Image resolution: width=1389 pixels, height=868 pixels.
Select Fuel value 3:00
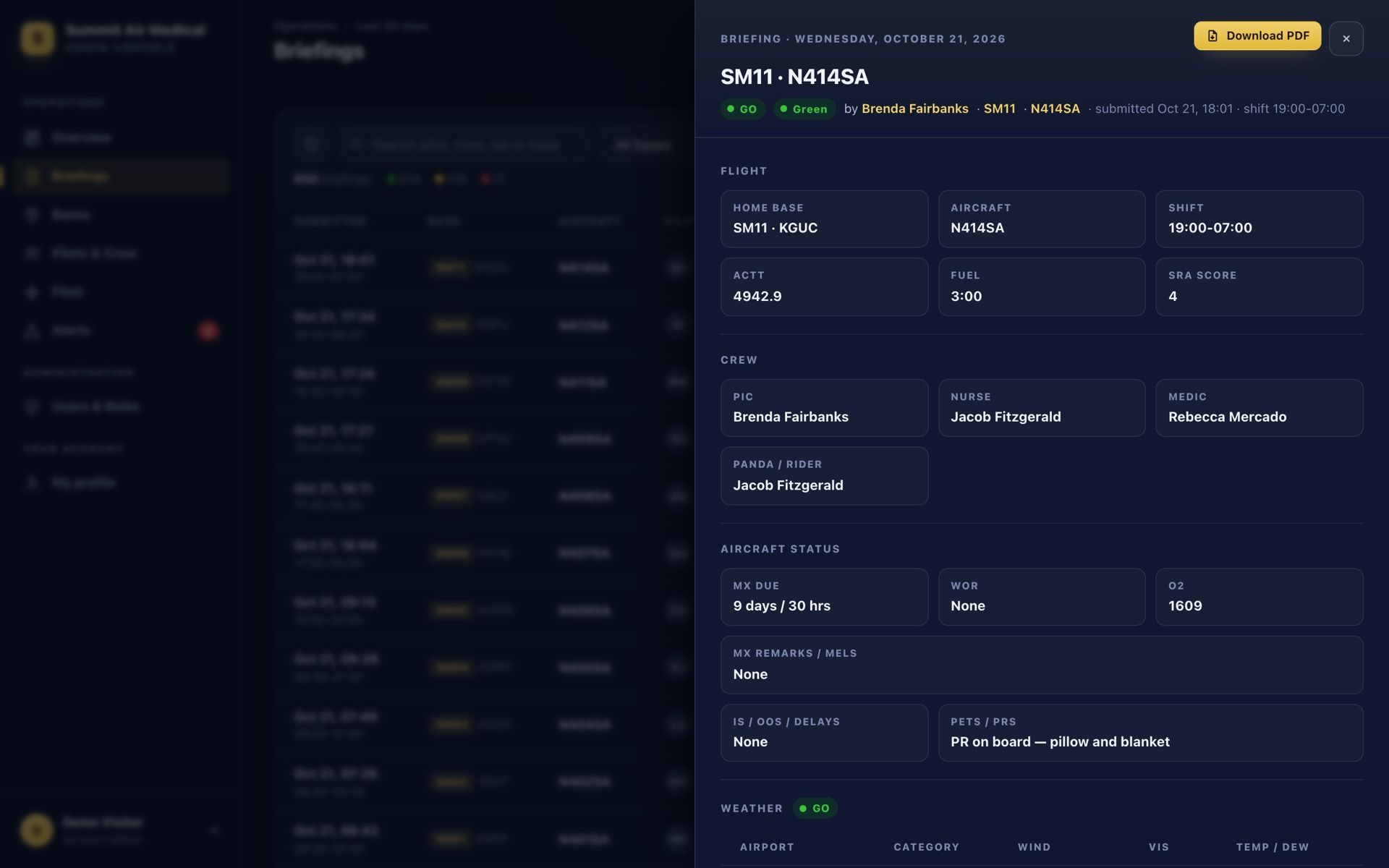pos(966,296)
